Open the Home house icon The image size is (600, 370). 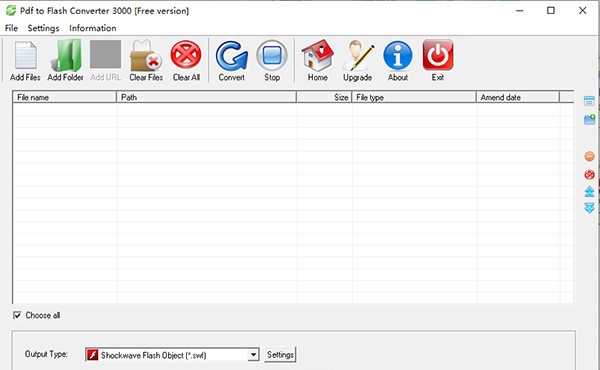(x=317, y=56)
